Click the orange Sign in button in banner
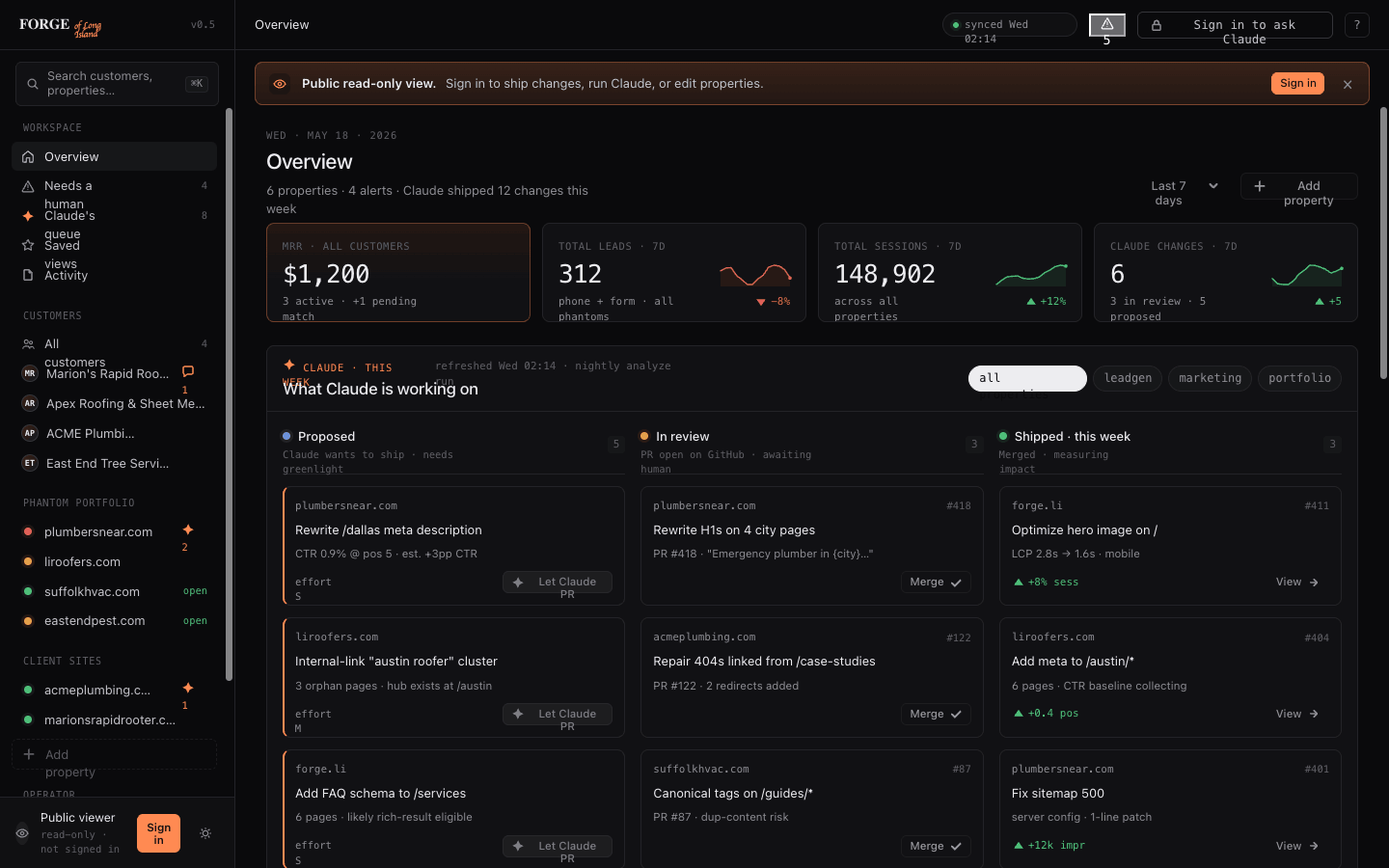 1297,84
